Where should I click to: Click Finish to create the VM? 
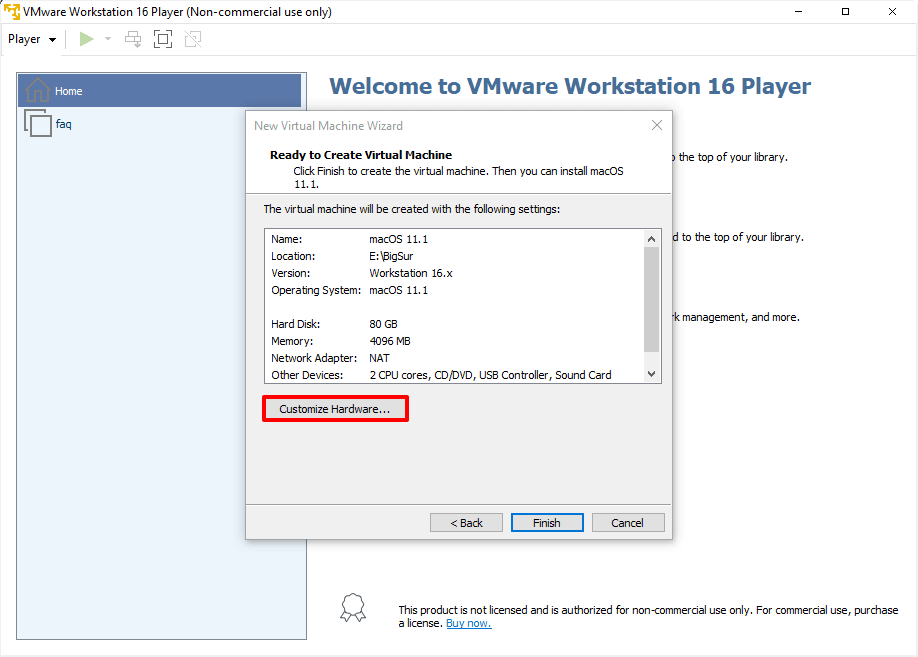coord(547,523)
